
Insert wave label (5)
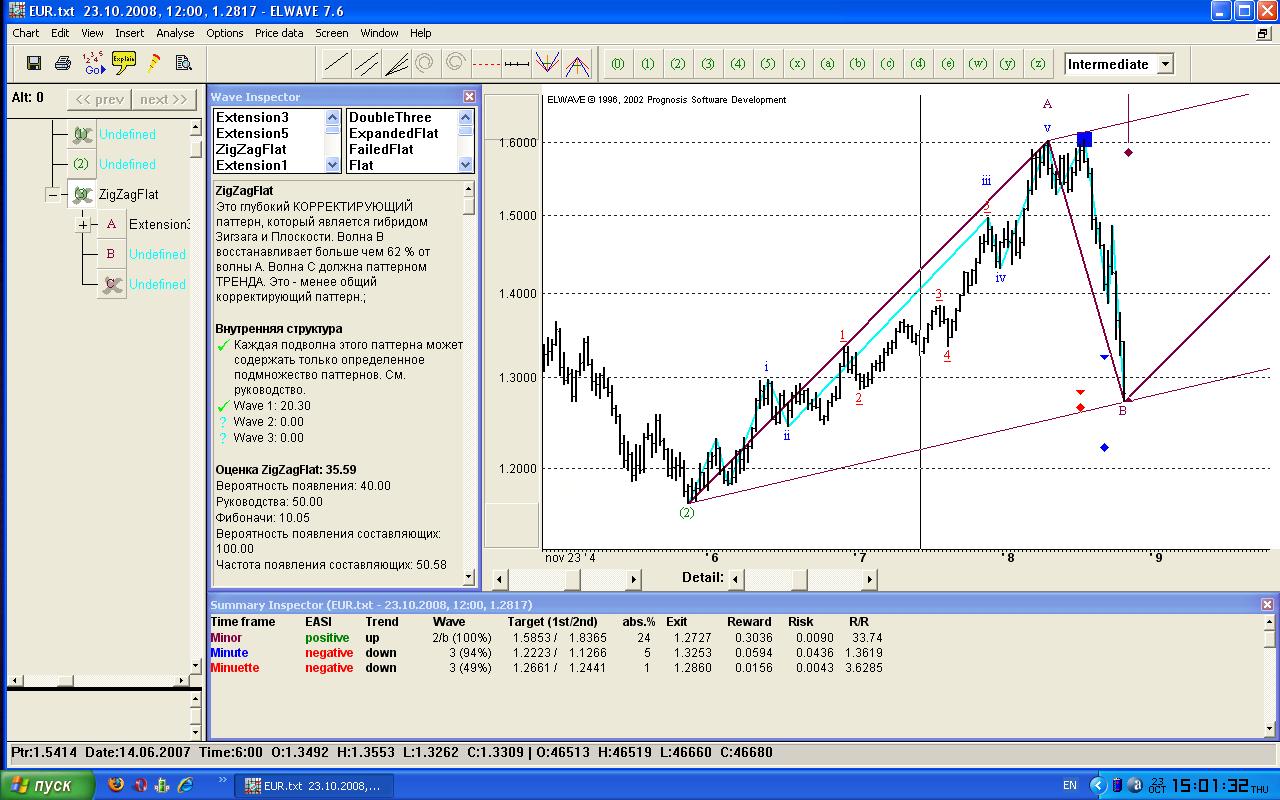(768, 64)
